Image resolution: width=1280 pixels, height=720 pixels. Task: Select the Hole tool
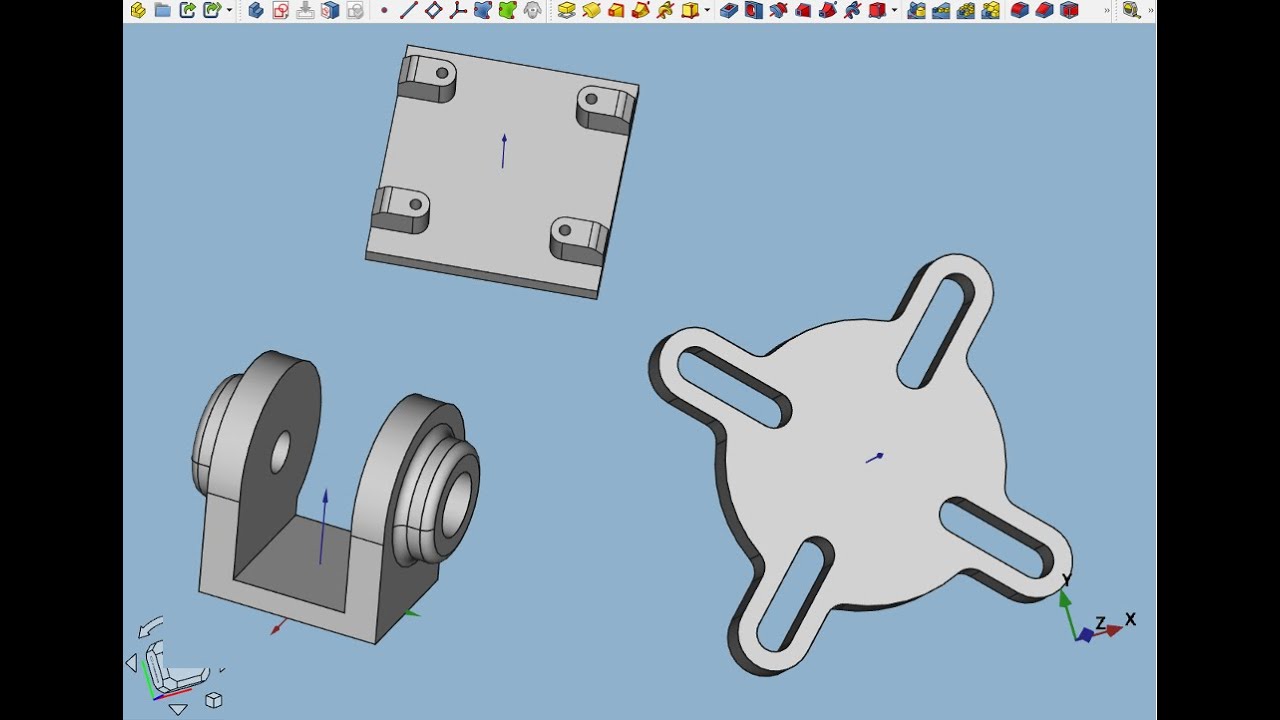753,10
